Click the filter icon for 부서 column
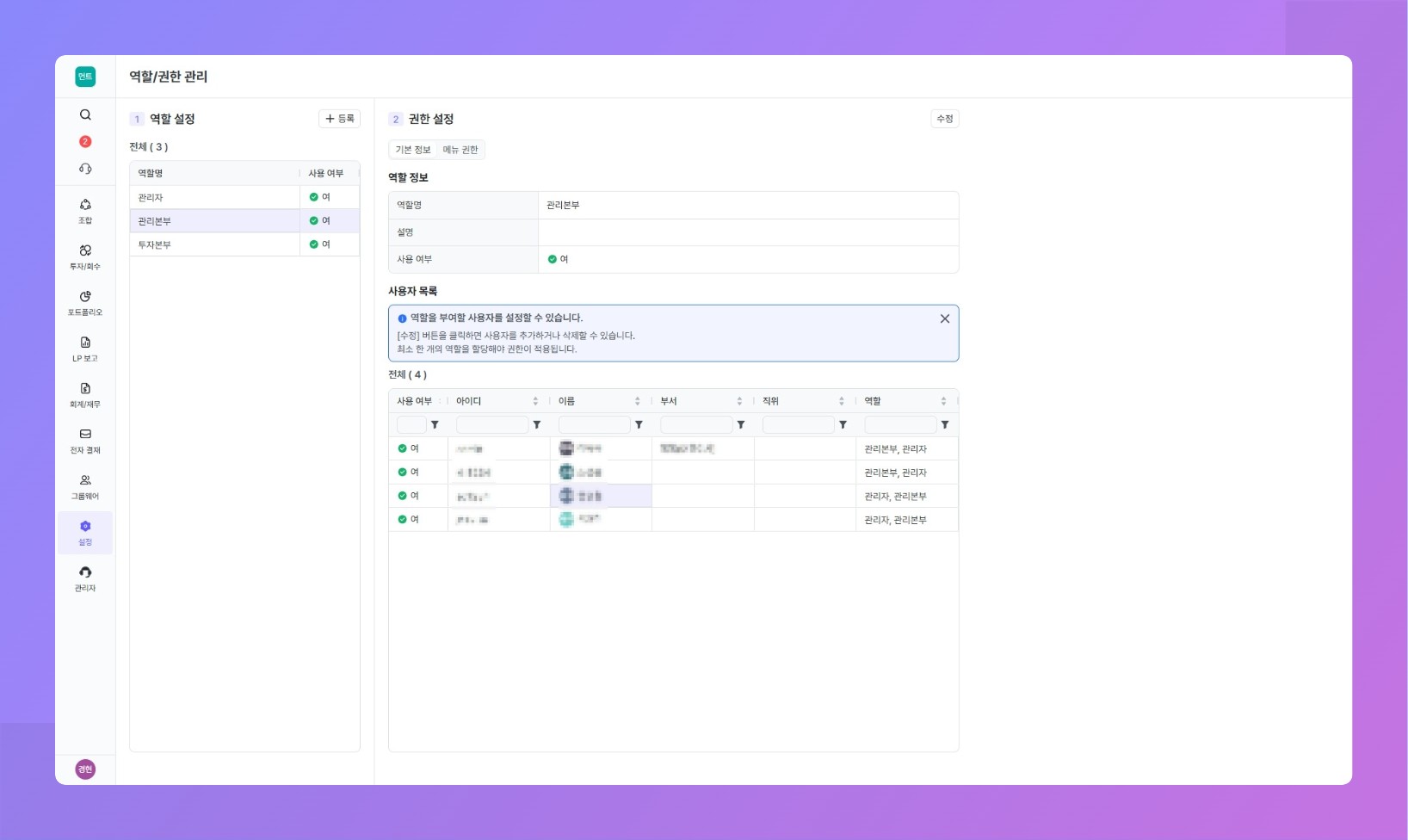The image size is (1408, 840). tap(741, 424)
